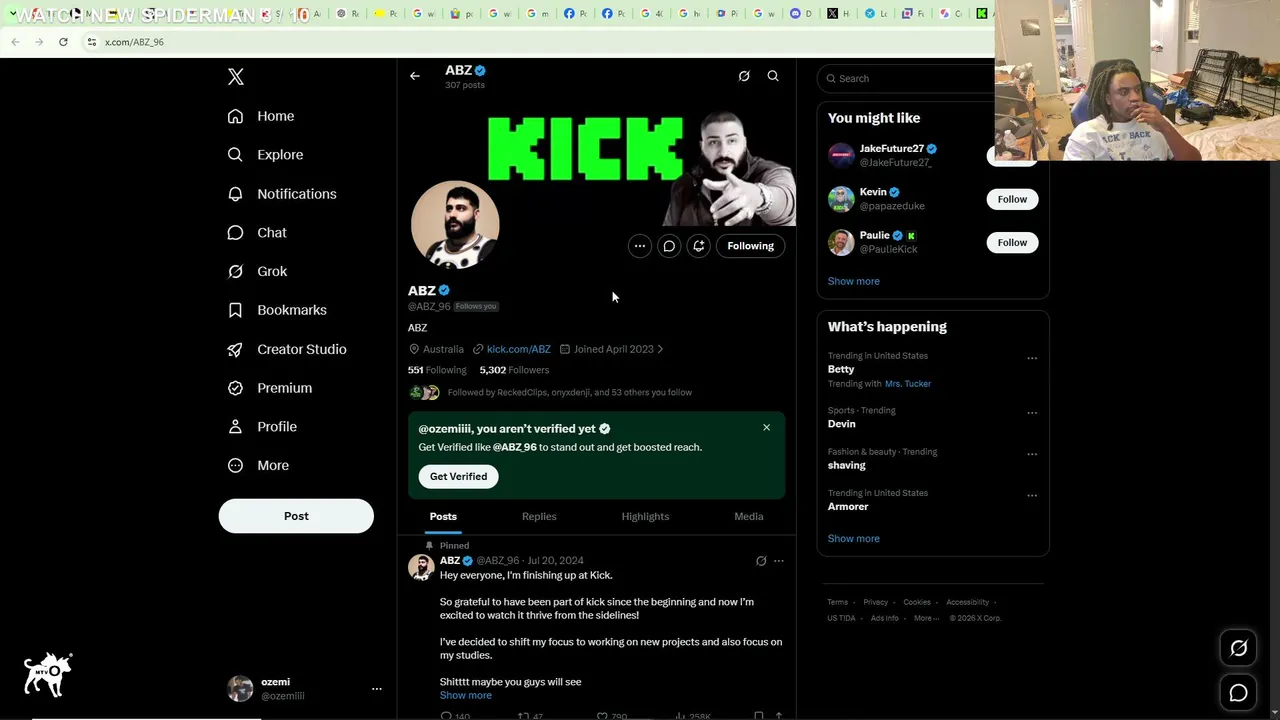Expand the Joined April 2023 details
This screenshot has height=720, width=1280.
pos(611,349)
